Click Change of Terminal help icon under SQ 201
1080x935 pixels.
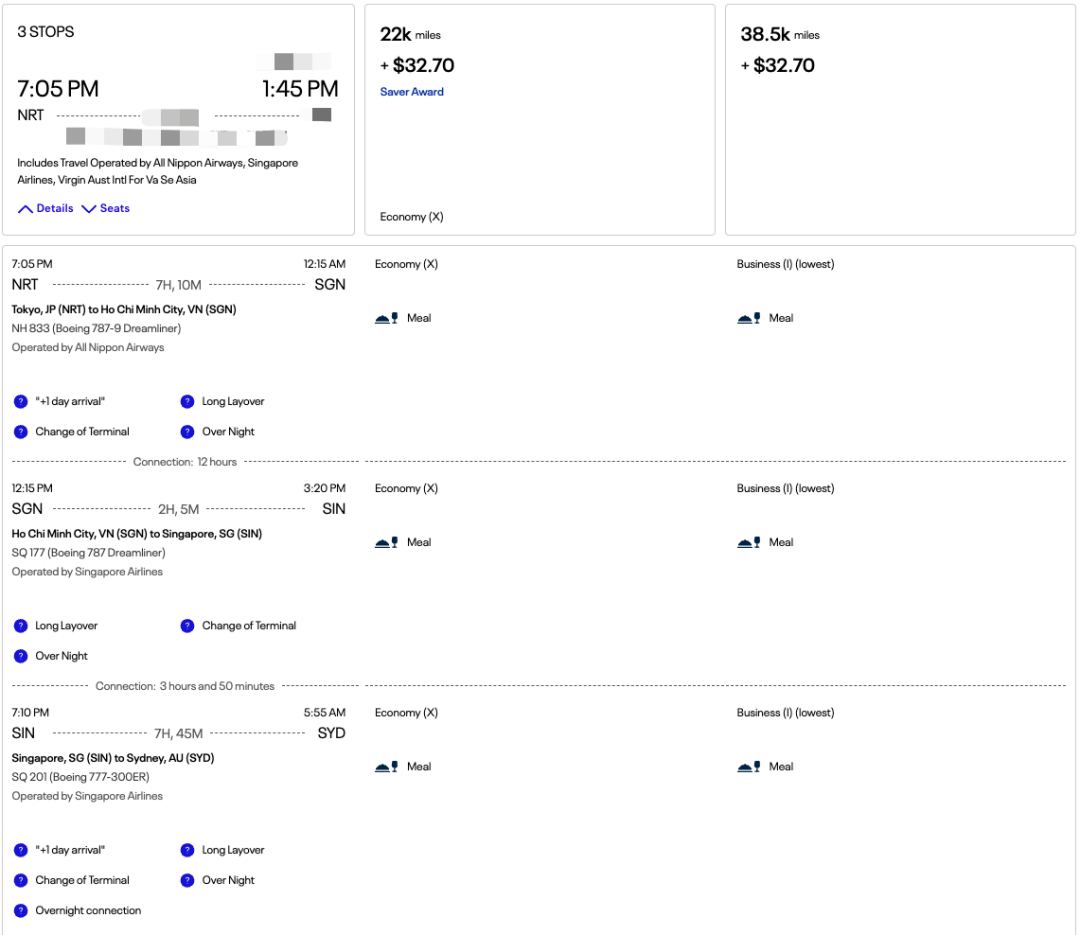click(20, 881)
